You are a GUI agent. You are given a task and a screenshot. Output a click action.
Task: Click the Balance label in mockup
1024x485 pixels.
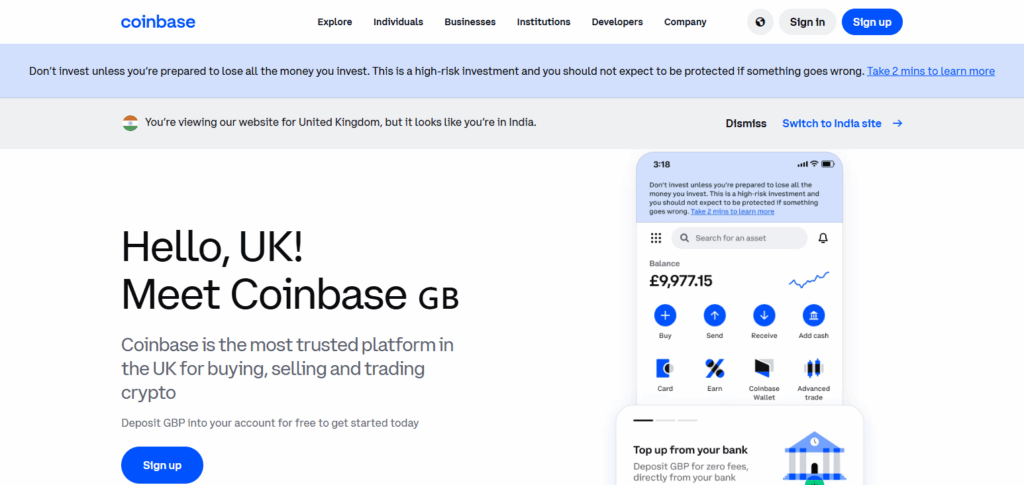[x=664, y=264]
